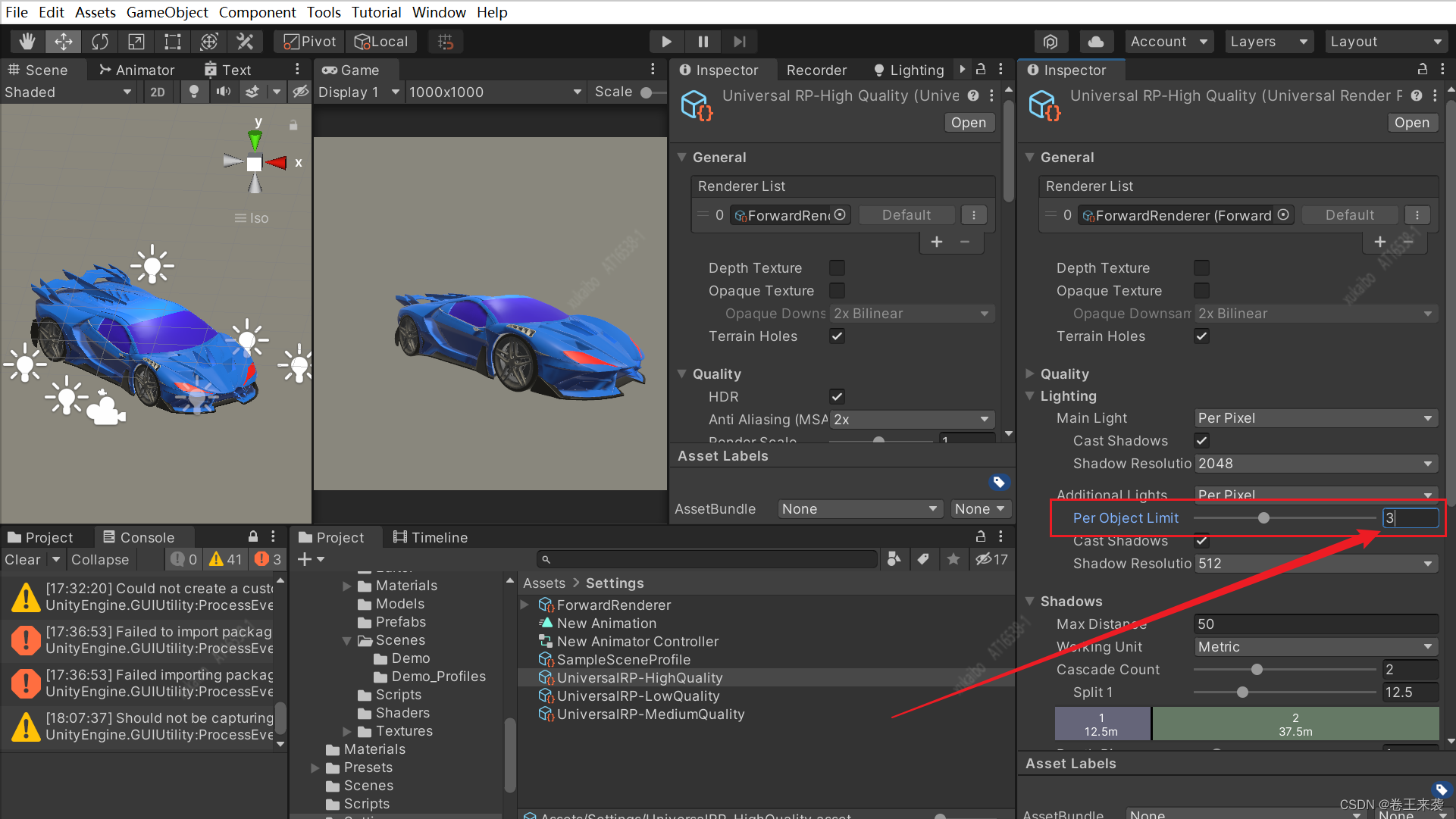Toggle Main Light Cast Shadows checkbox

[1201, 440]
